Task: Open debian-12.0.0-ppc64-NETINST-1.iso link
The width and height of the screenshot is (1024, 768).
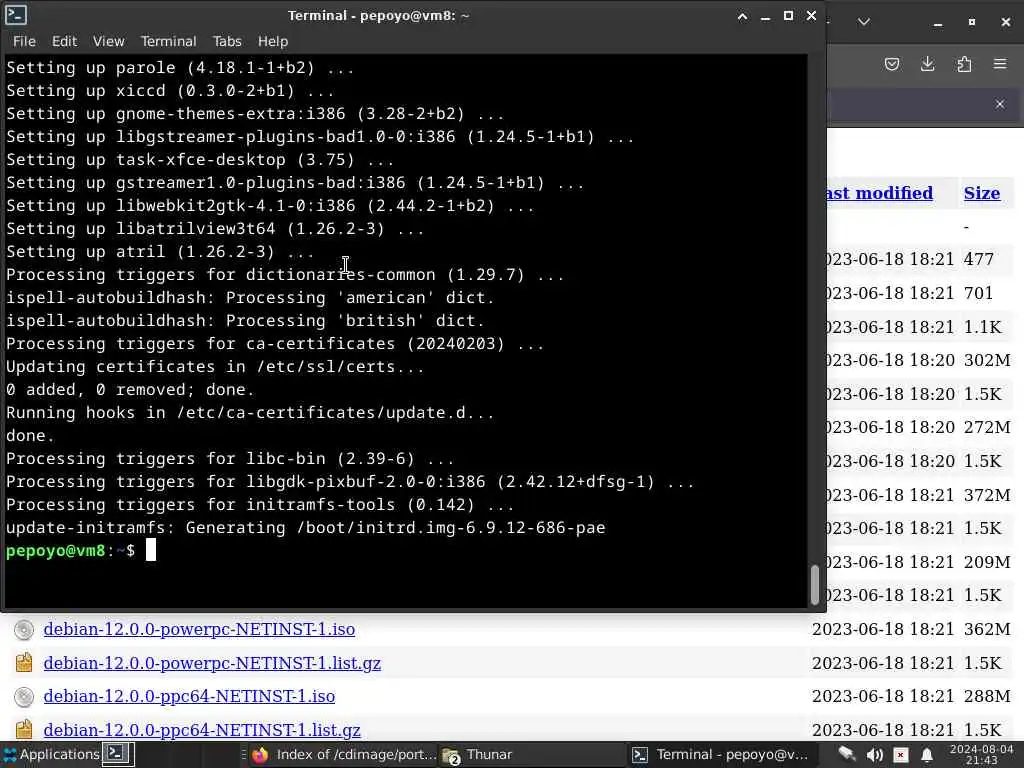Action: [189, 696]
